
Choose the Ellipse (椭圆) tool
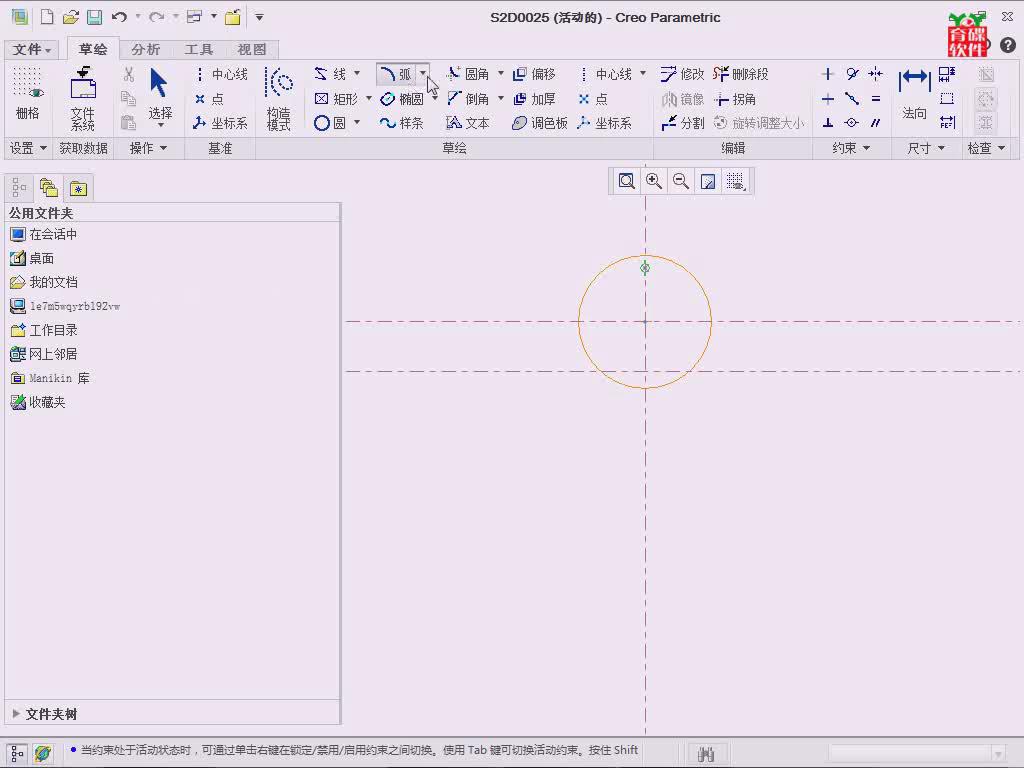coord(402,99)
